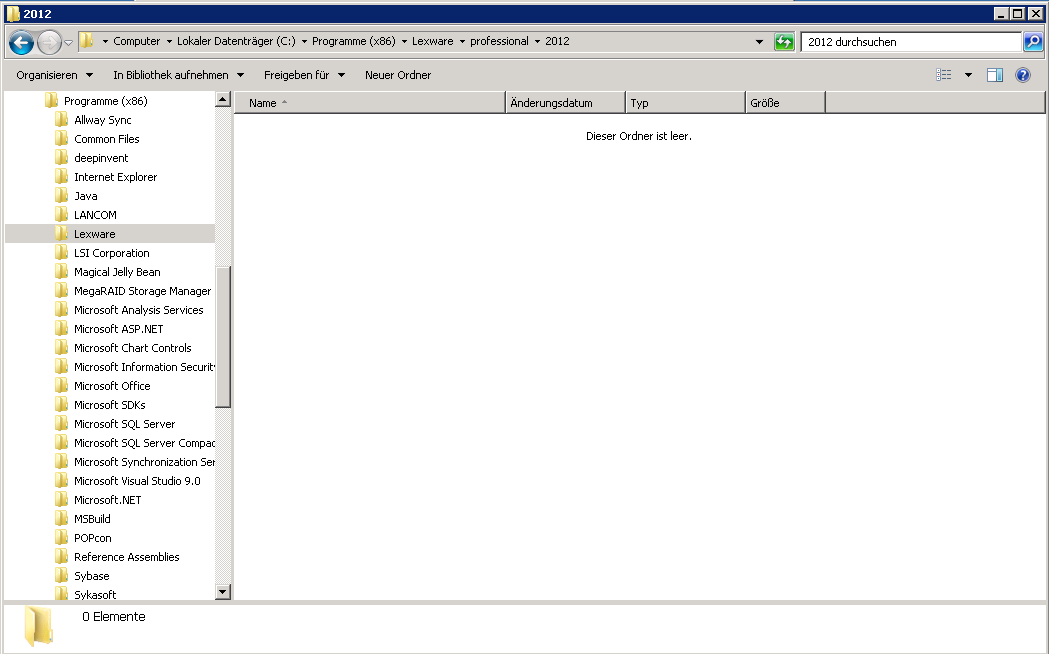Select Microsoft SQL Server folder
The image size is (1049, 654).
(x=124, y=424)
